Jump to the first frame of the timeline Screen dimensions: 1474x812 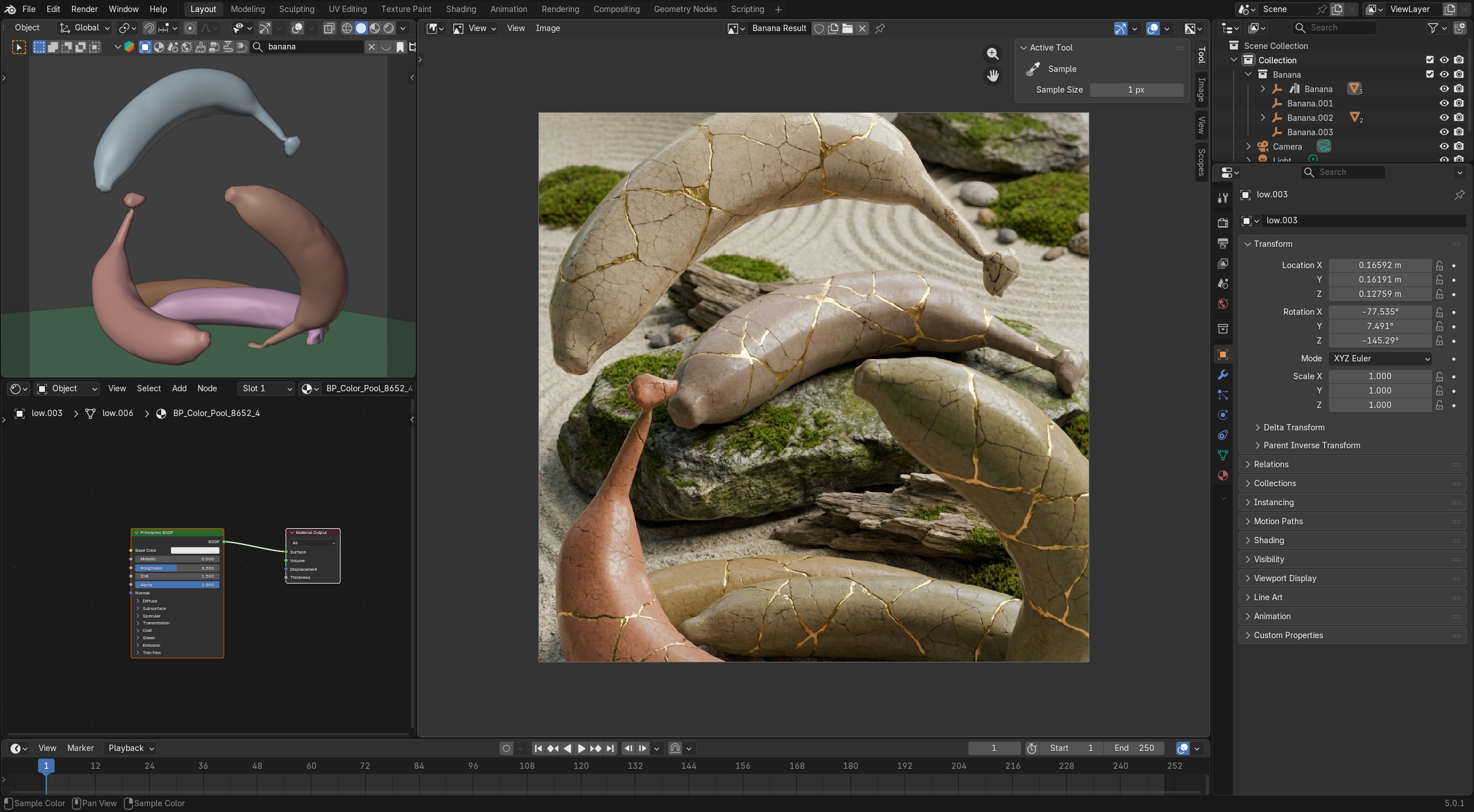538,748
